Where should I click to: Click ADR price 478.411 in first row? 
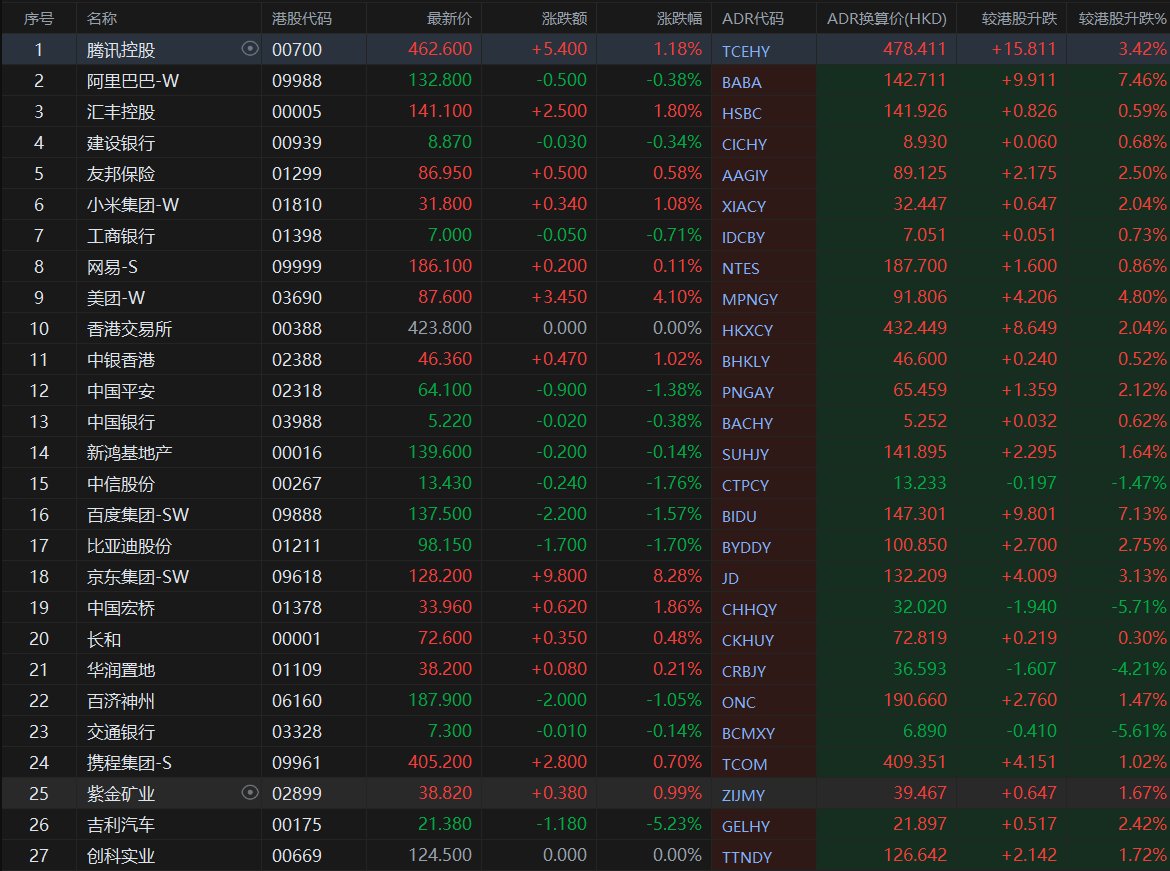915,49
